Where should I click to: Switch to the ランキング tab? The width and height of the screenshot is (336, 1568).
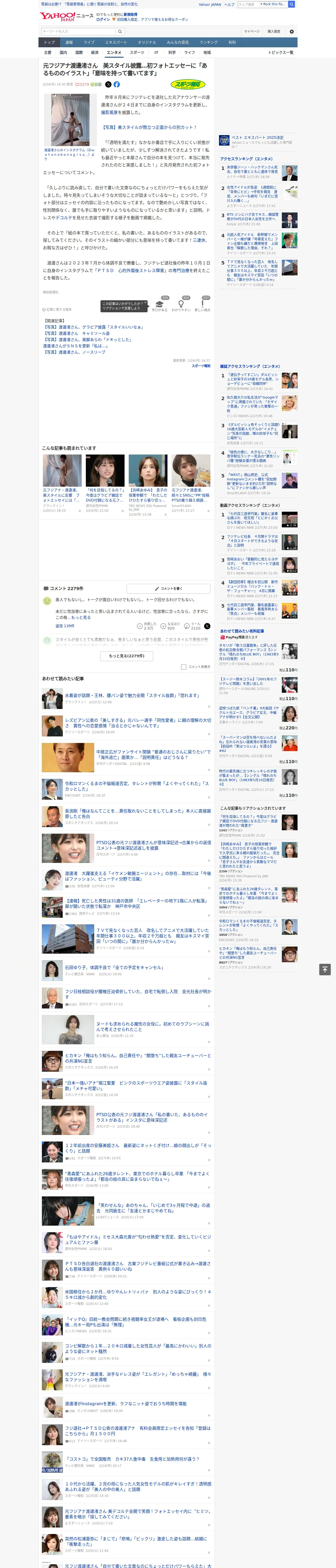[x=209, y=43]
